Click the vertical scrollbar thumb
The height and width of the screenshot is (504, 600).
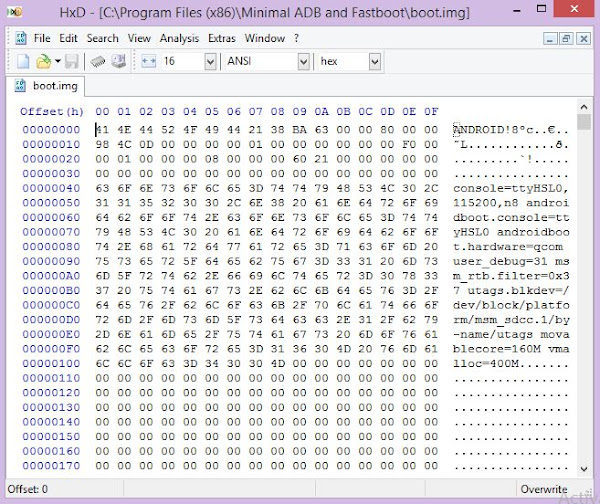click(x=584, y=122)
